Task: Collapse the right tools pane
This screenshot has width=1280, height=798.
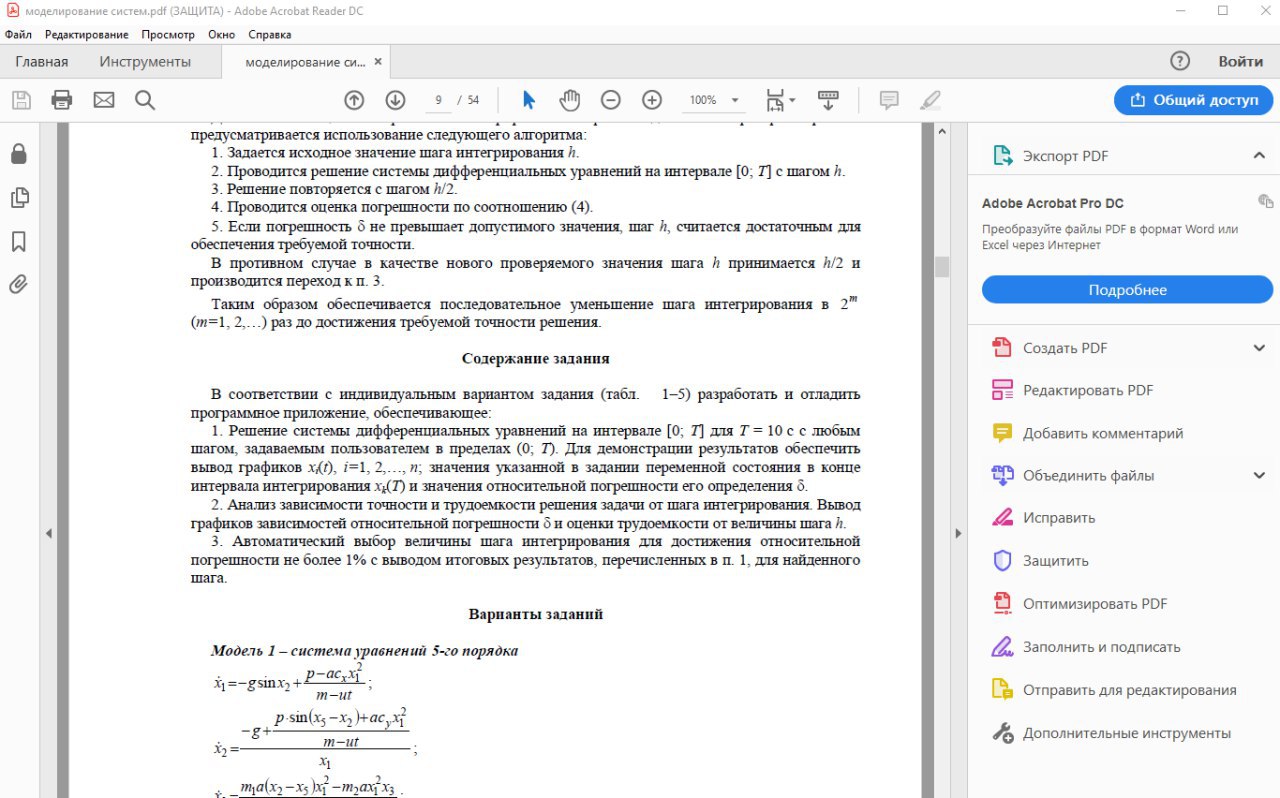Action: click(x=958, y=534)
